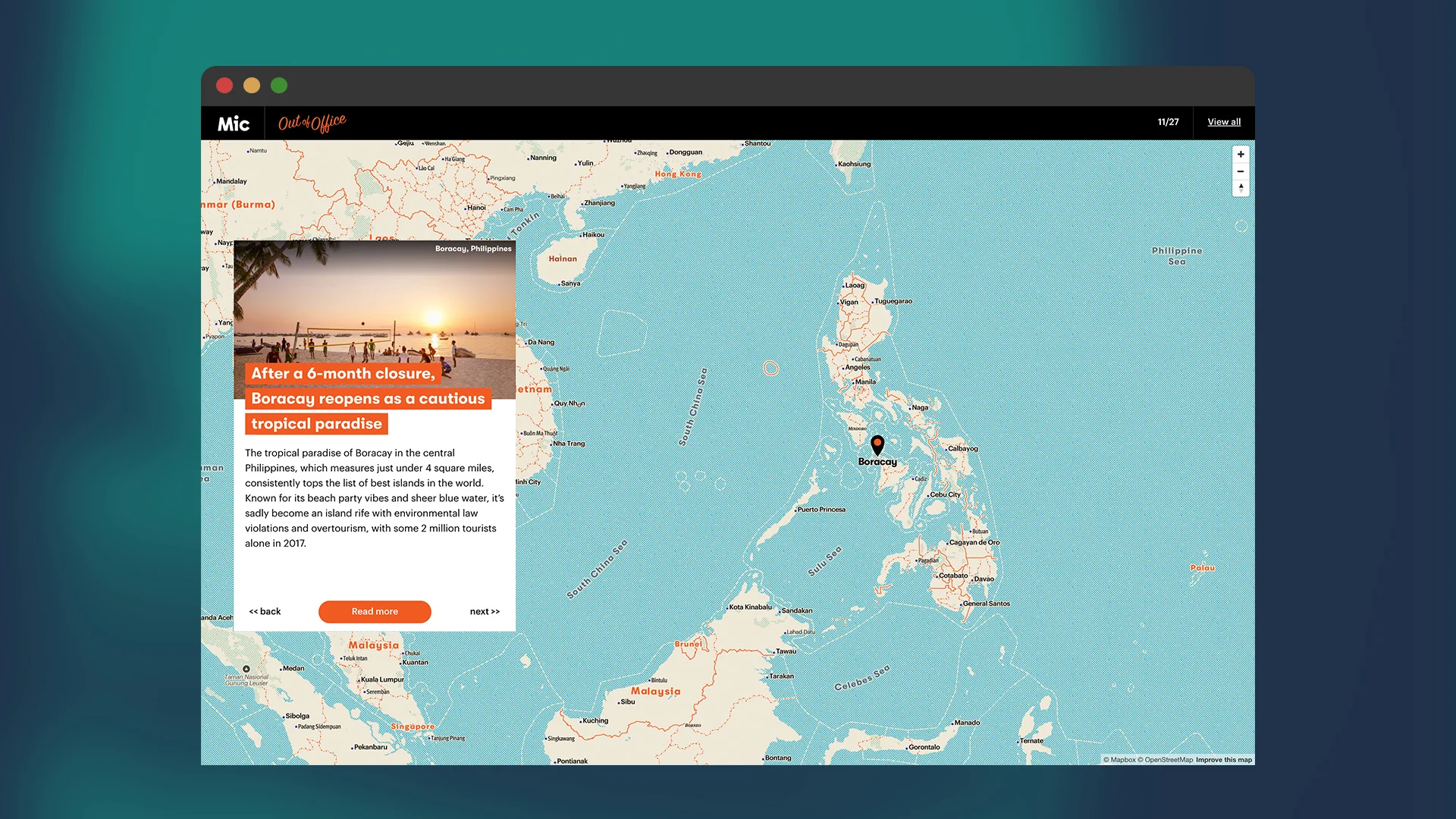Reset map bearing with compass button

click(1241, 188)
